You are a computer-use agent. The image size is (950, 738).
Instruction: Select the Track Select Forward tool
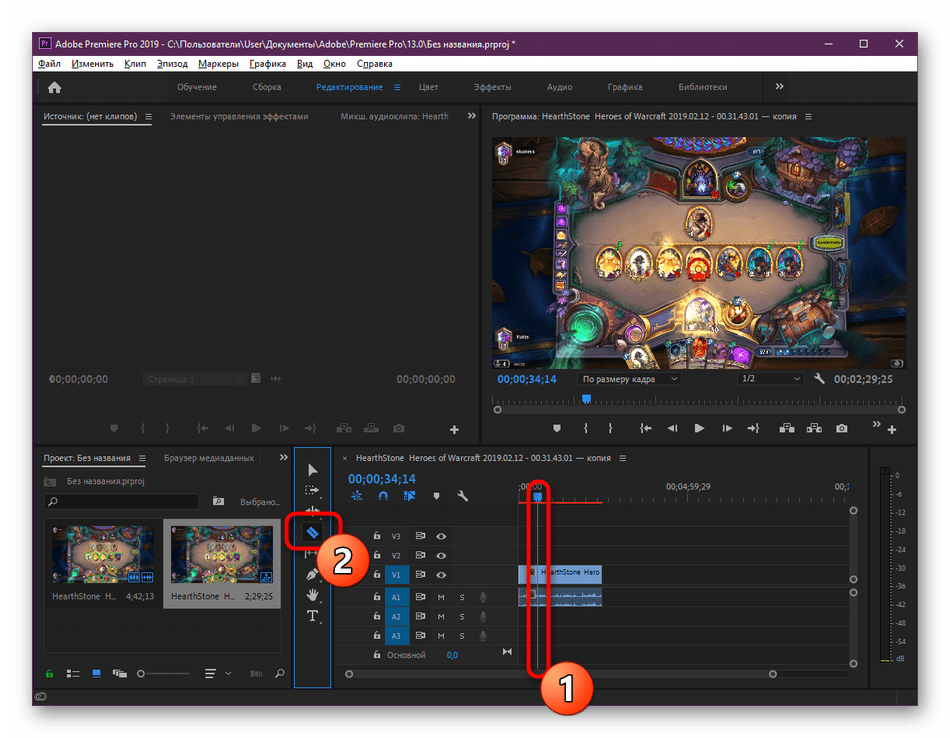[x=312, y=491]
